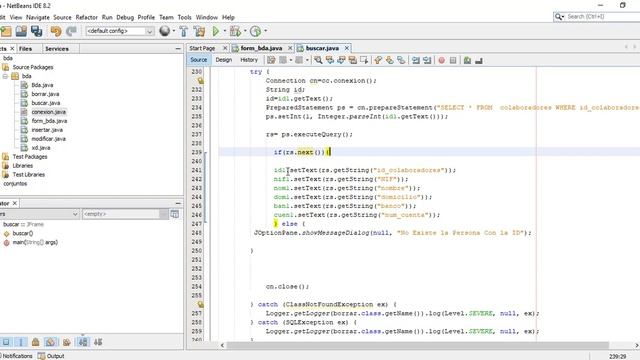Screen dimensions: 640x360
Task: Click the Stop Macro Recording icon
Action: click(453, 60)
